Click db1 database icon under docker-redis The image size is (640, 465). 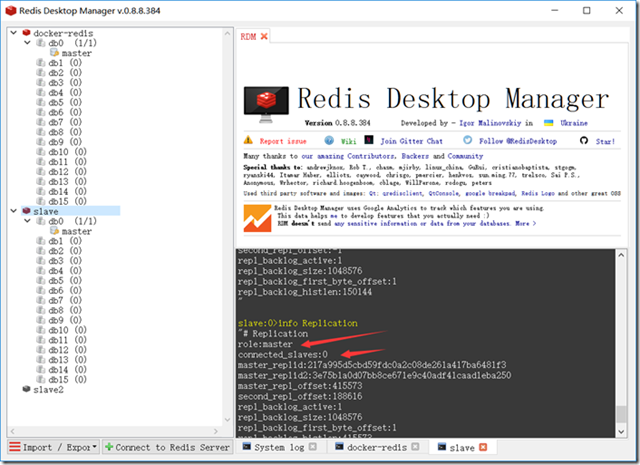pos(41,62)
